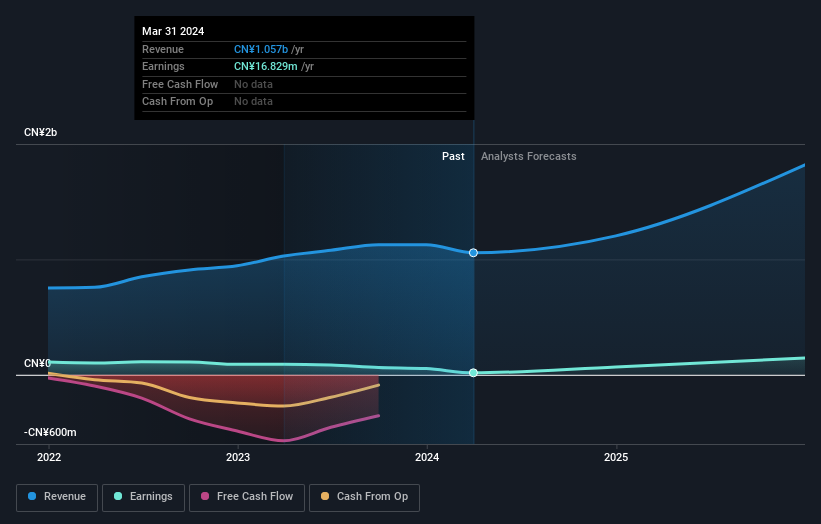
Task: Toggle the Free Cash Flow legend button
Action: (x=247, y=497)
